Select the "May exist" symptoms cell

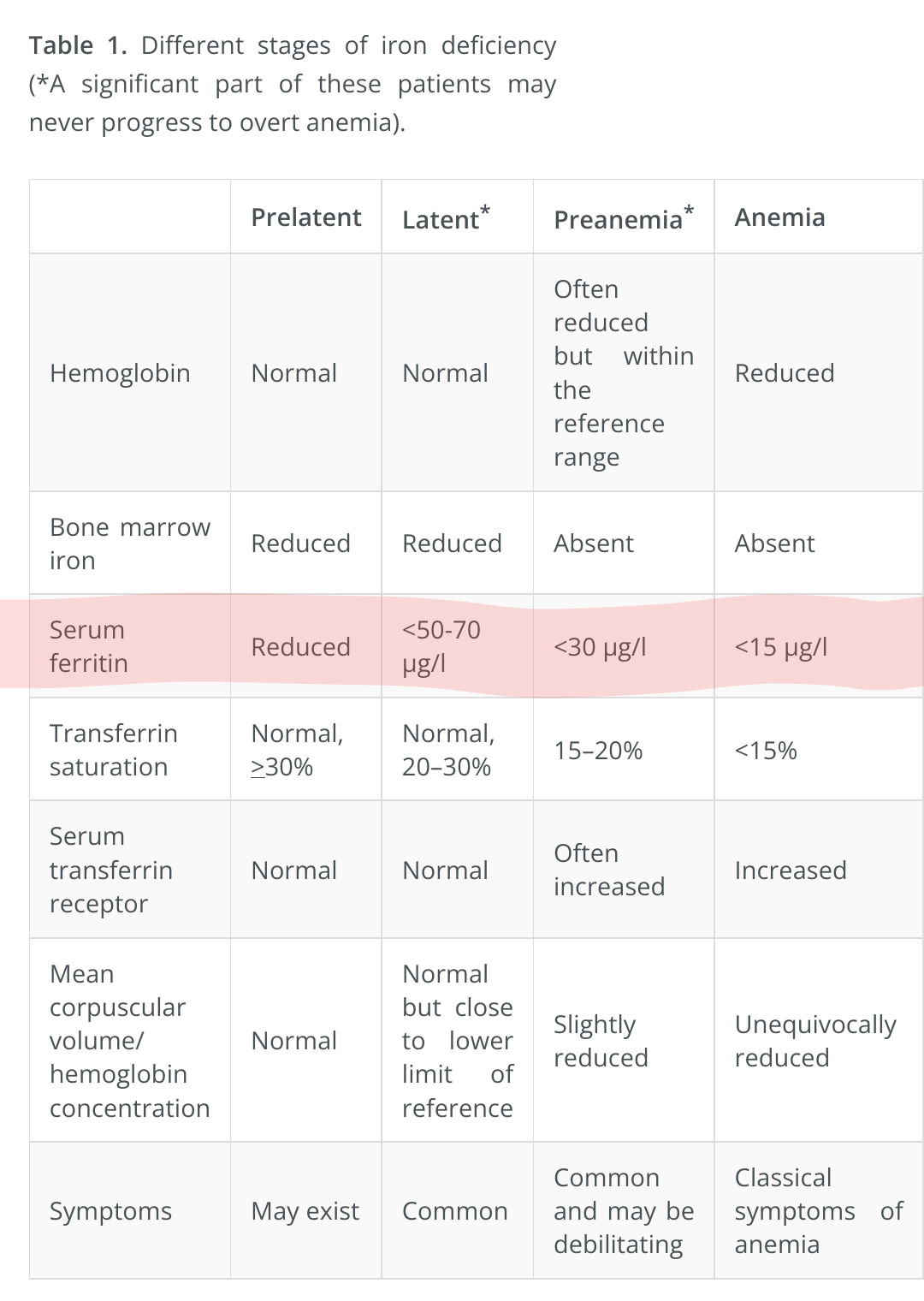point(305,1211)
